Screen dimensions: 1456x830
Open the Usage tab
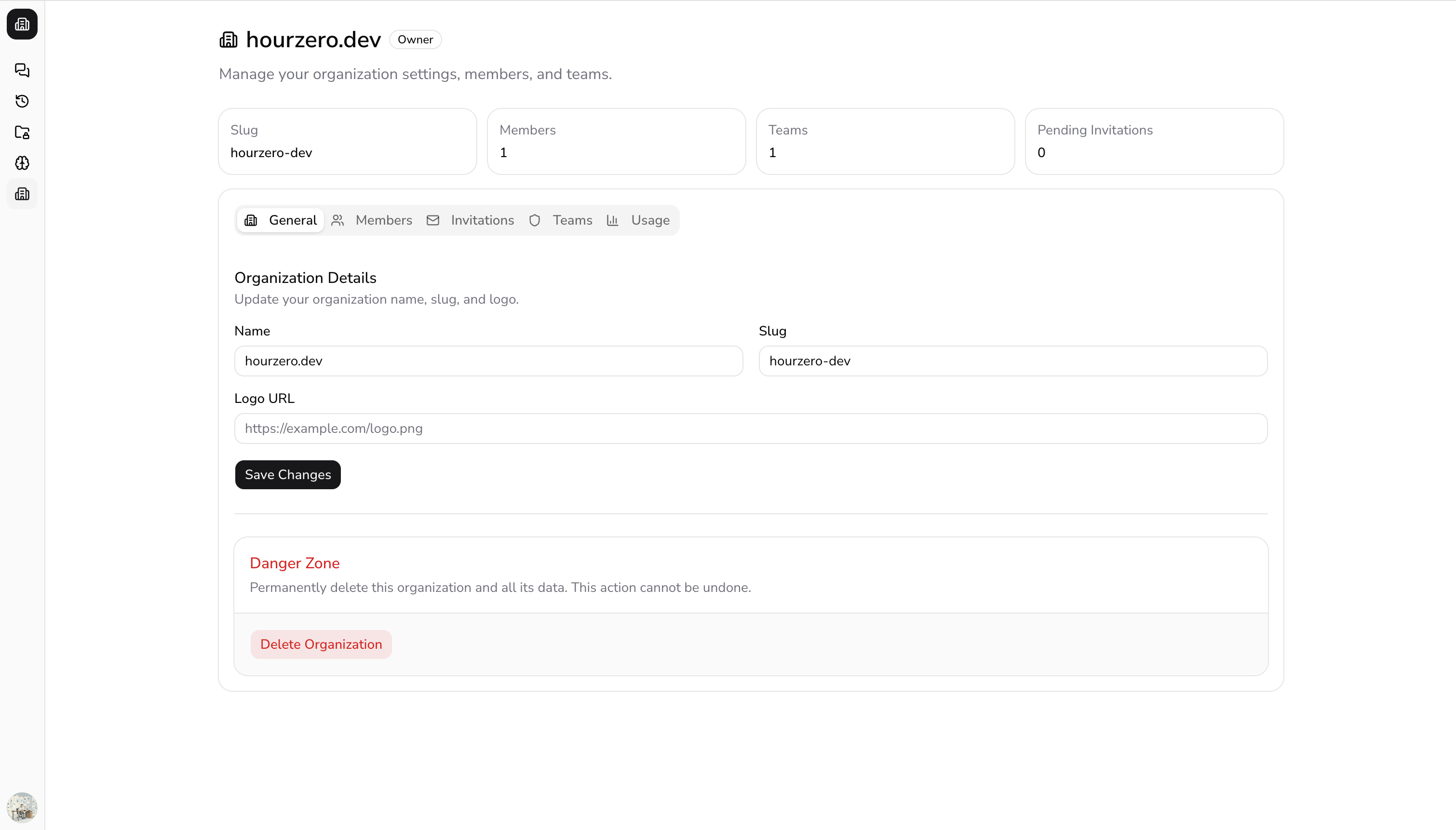coord(638,220)
